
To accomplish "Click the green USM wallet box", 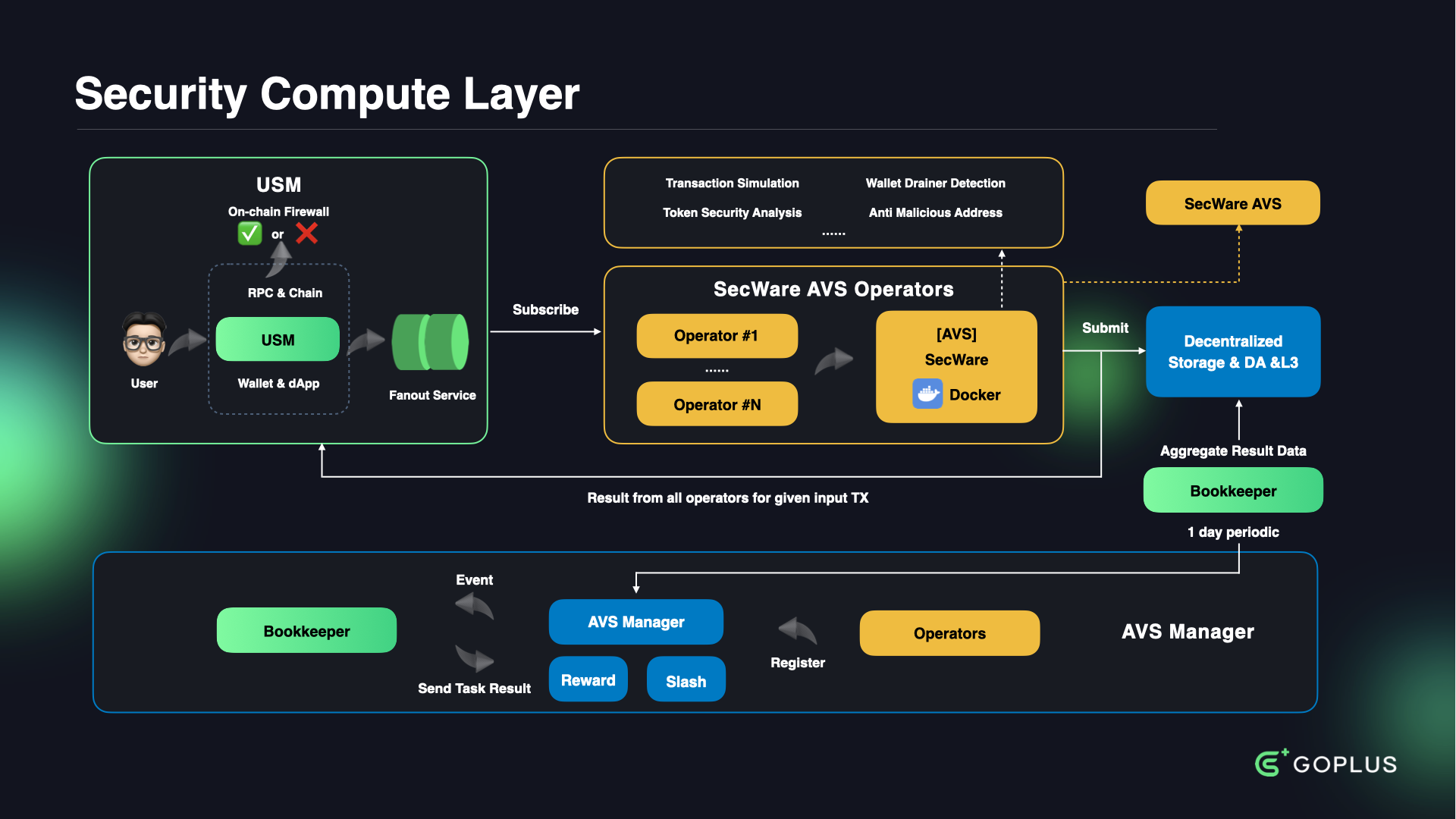I will pyautogui.click(x=278, y=340).
